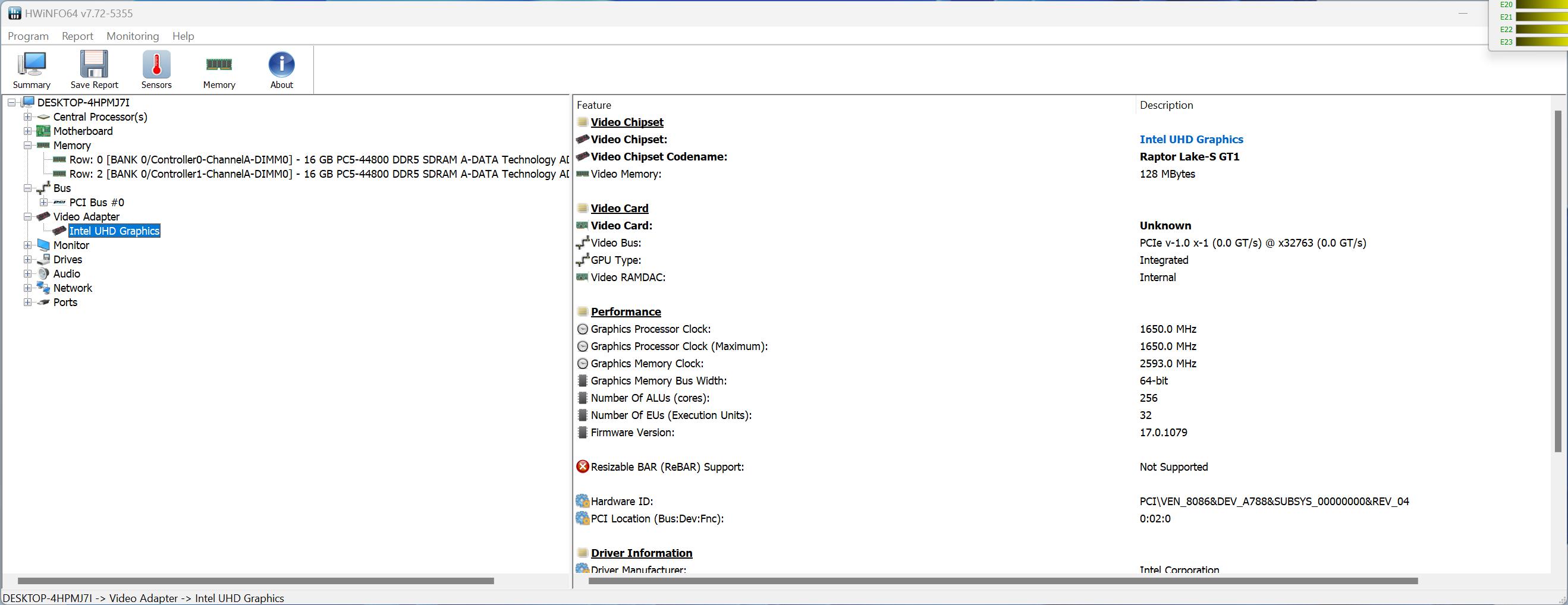Click the right panel vertical scrollbar

1558,280
